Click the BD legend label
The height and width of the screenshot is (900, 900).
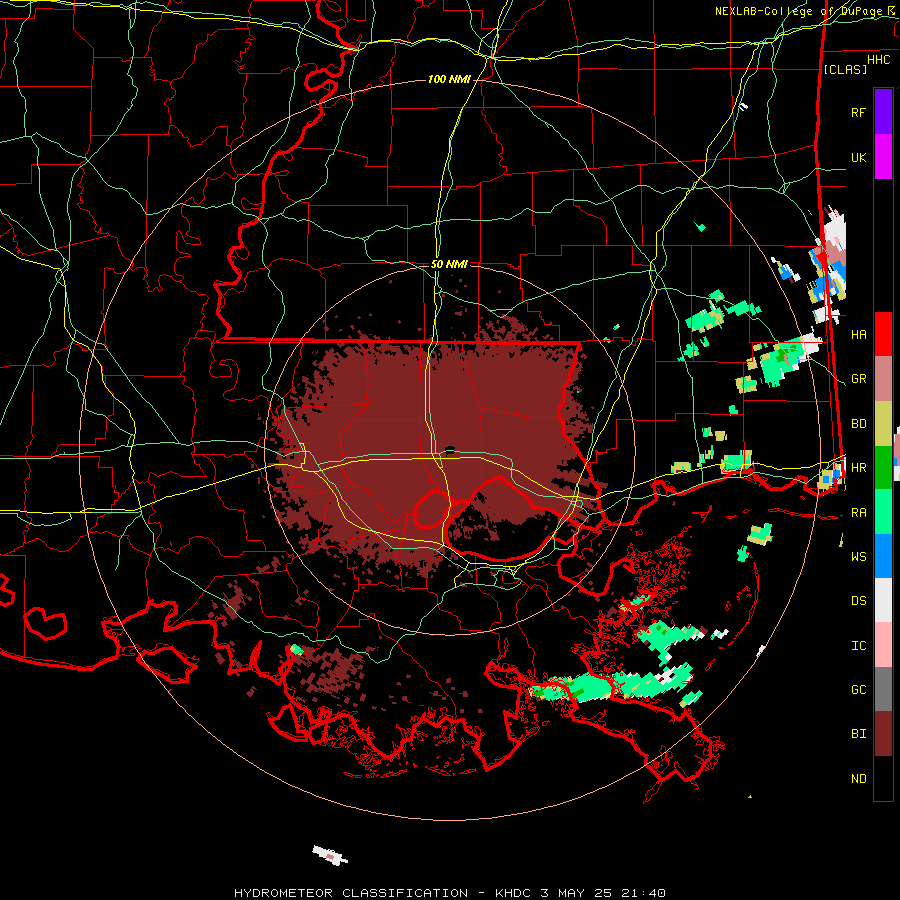859,424
